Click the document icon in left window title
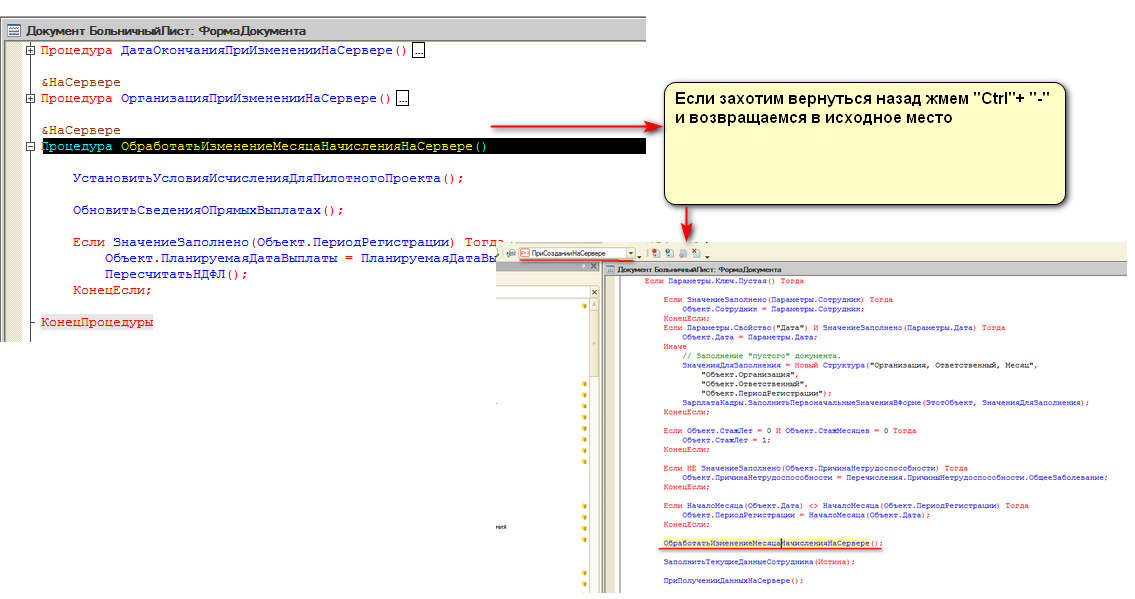 pos(14,31)
